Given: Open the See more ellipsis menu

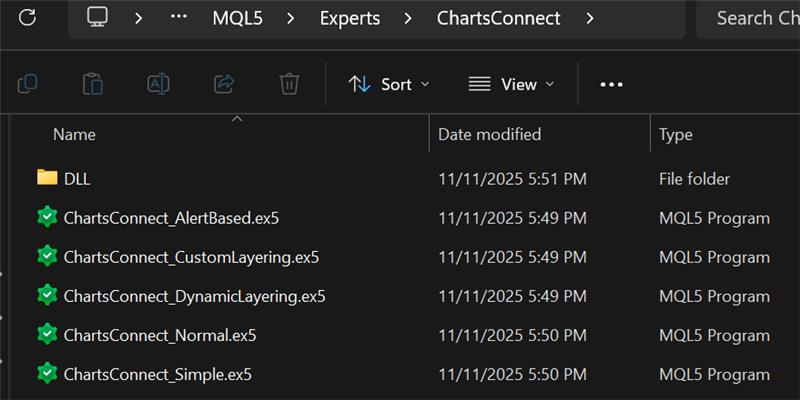Looking at the screenshot, I should click(611, 84).
